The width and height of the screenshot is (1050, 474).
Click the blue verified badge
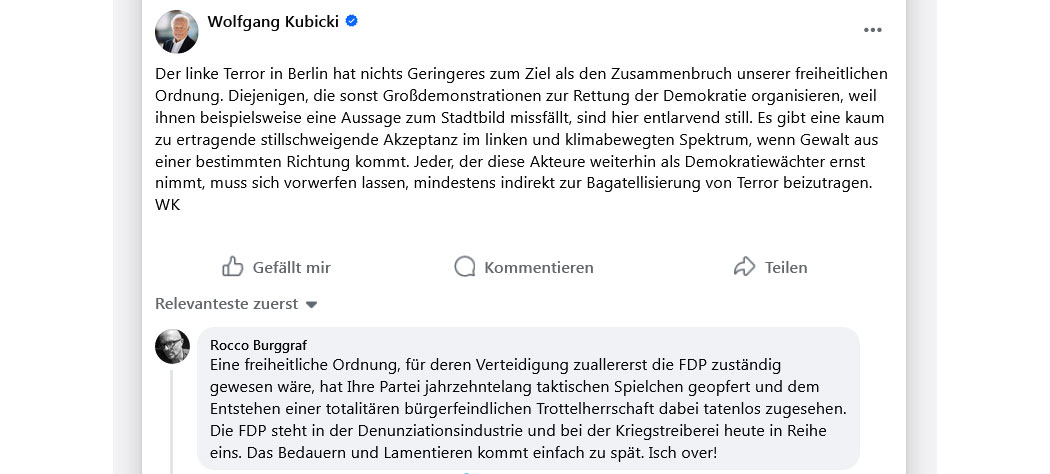pos(352,21)
